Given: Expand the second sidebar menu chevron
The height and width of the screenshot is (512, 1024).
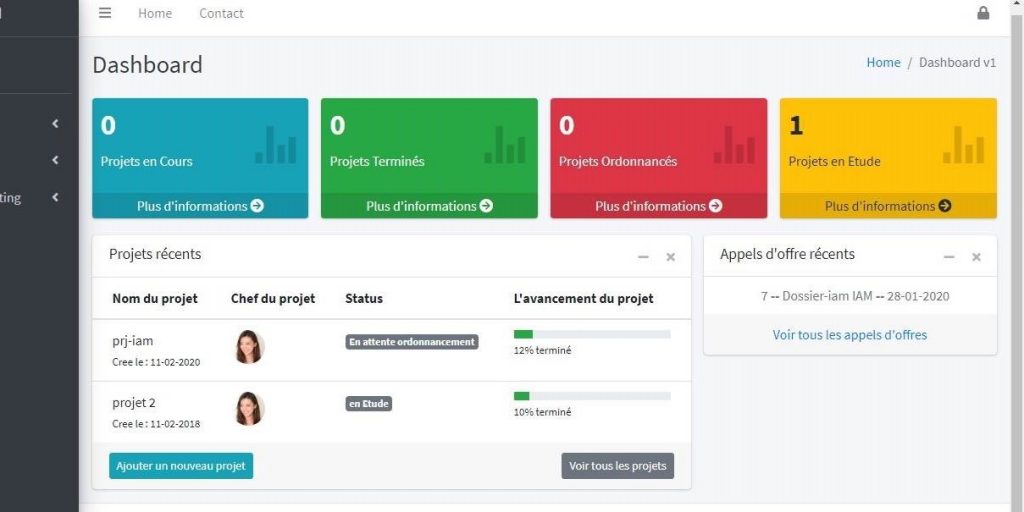Looking at the screenshot, I should 56,160.
